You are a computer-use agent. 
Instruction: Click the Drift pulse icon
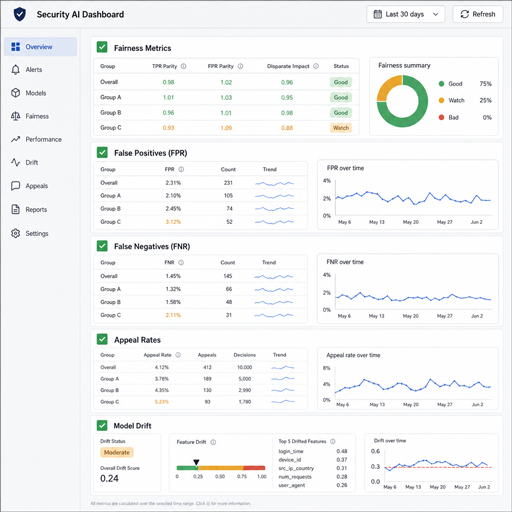coord(15,162)
